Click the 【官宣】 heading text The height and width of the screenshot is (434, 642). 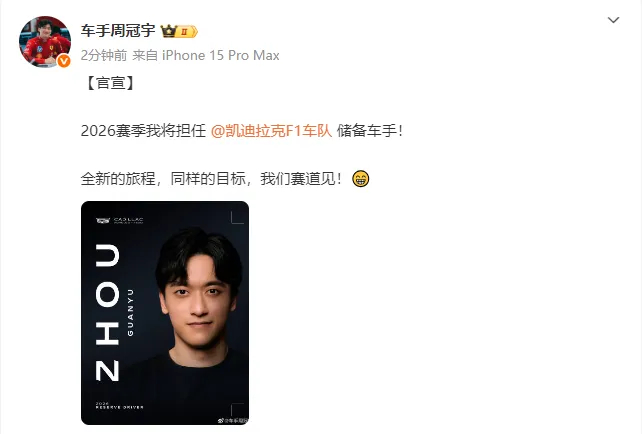click(110, 83)
